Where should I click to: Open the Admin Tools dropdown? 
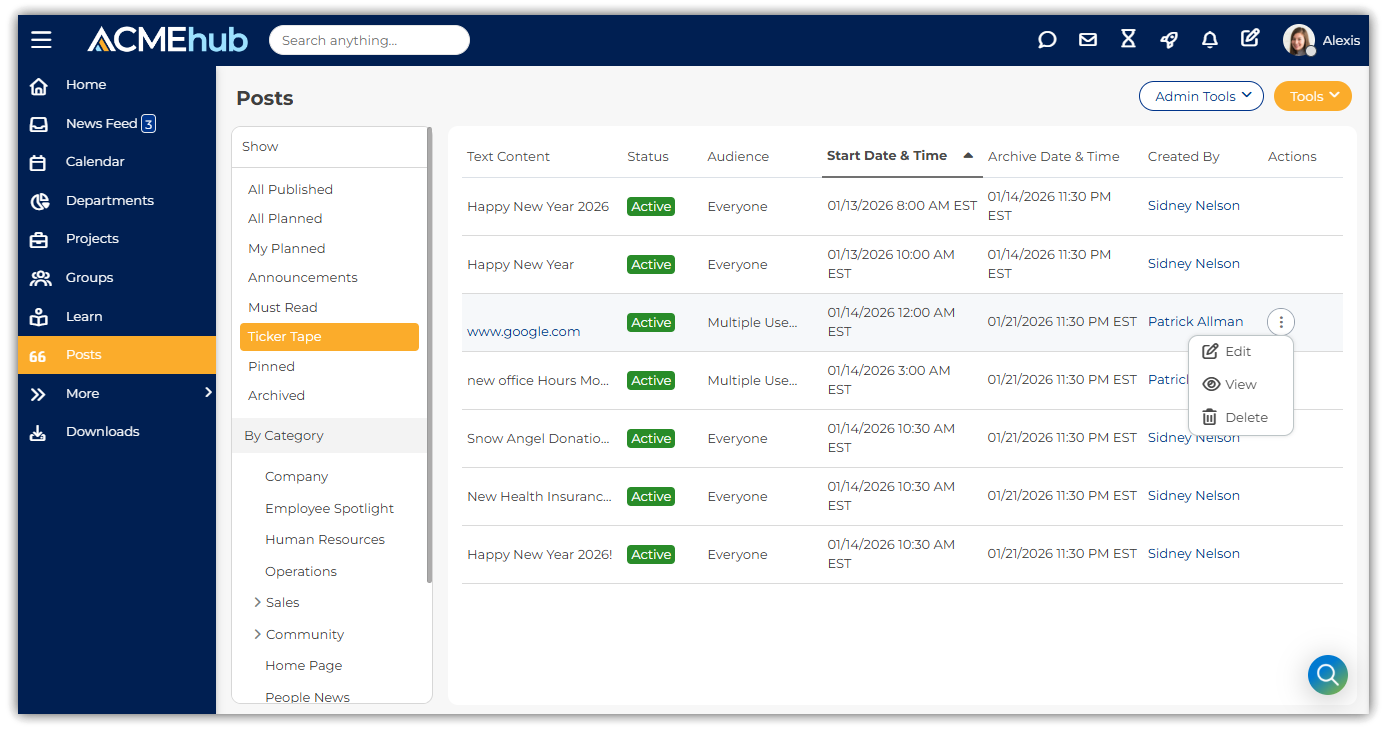click(x=1201, y=96)
